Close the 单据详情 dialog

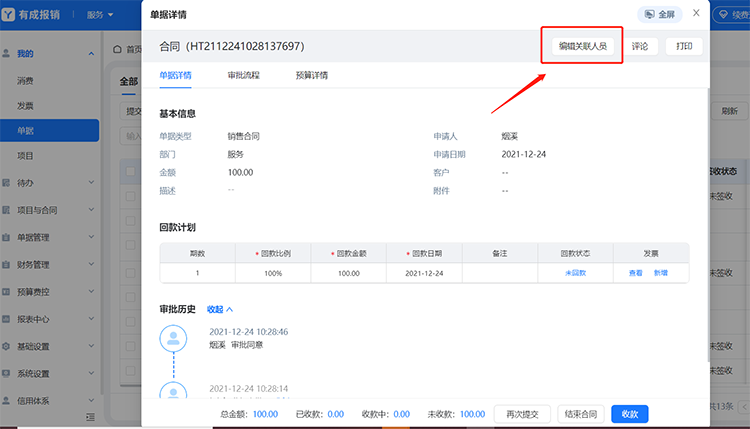coord(696,14)
